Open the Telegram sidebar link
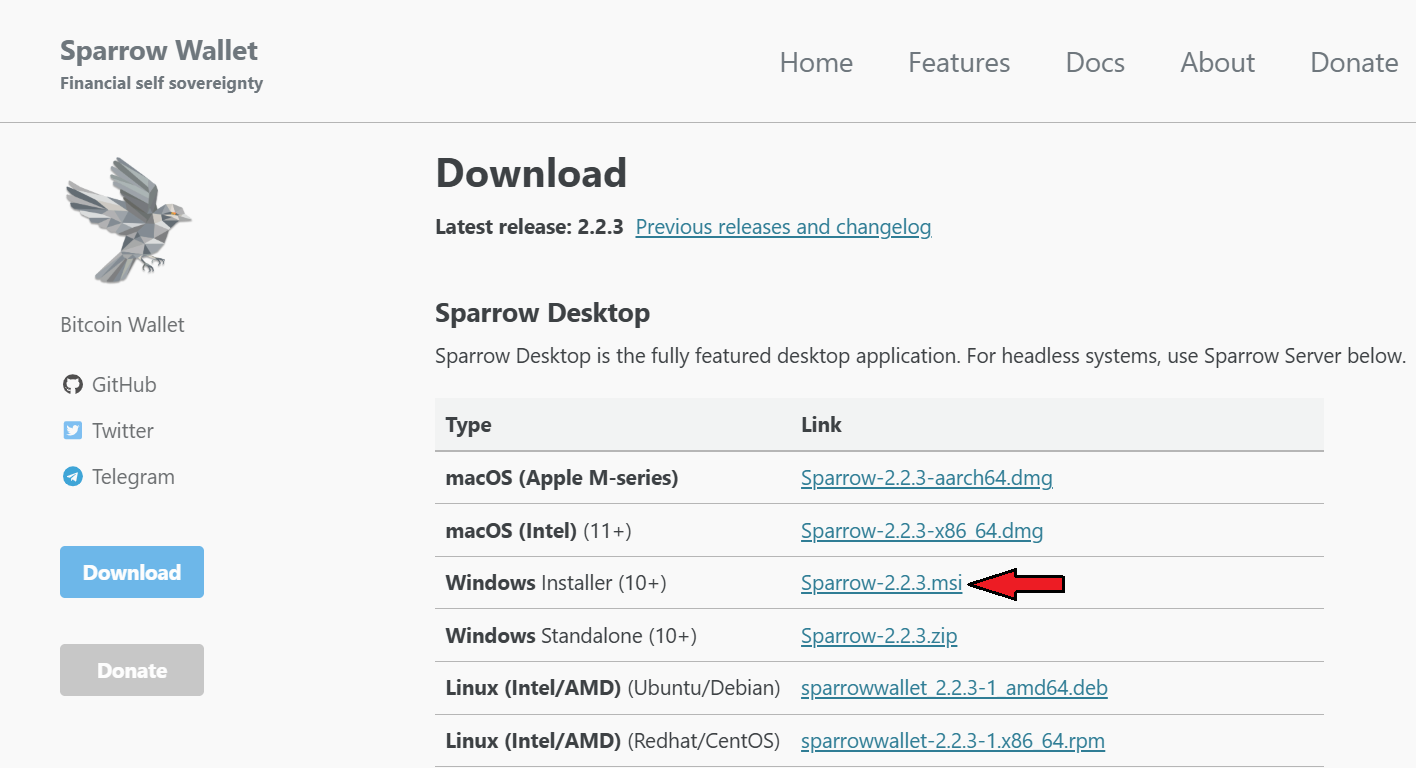The height and width of the screenshot is (768, 1416). point(133,477)
